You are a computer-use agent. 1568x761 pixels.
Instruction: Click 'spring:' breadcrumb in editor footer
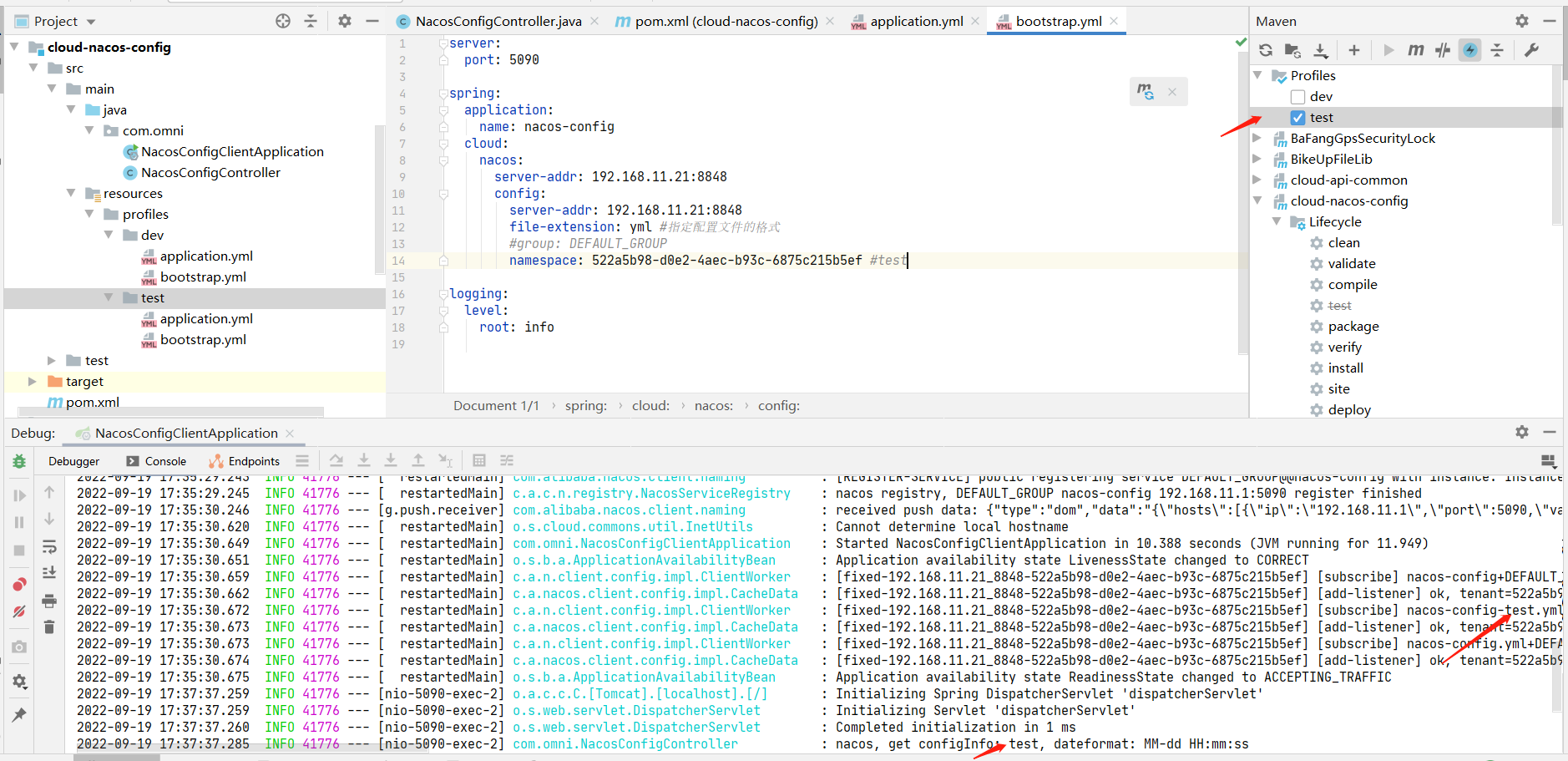click(x=585, y=406)
